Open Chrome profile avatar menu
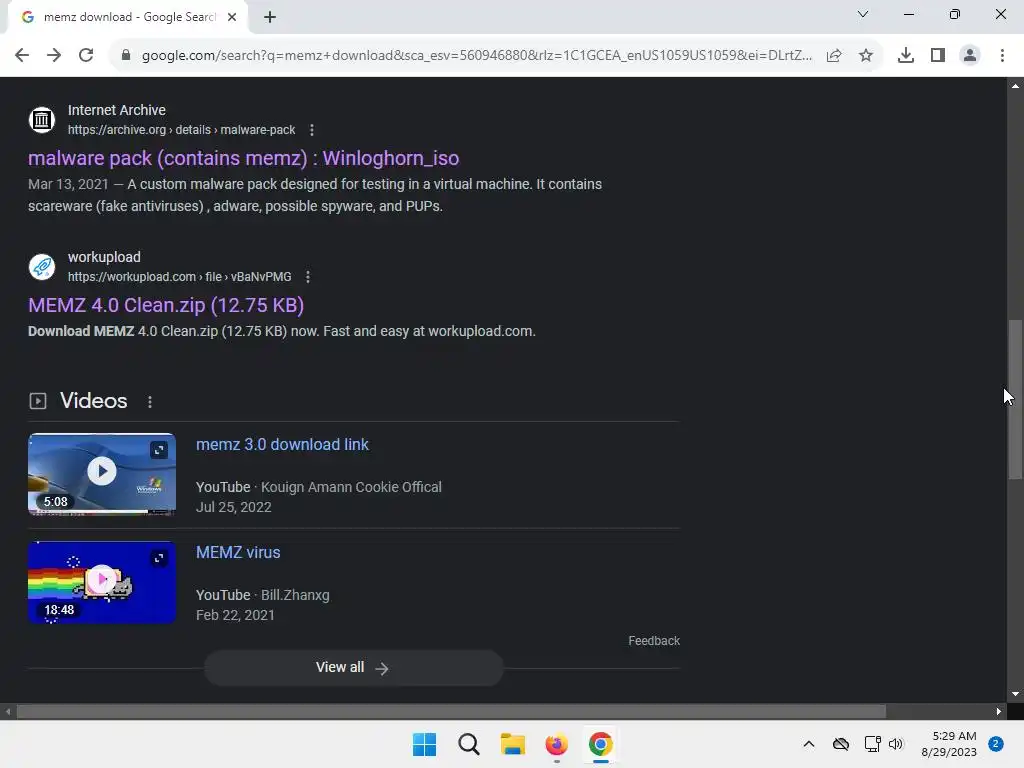Viewport: 1024px width, 768px height. click(970, 56)
